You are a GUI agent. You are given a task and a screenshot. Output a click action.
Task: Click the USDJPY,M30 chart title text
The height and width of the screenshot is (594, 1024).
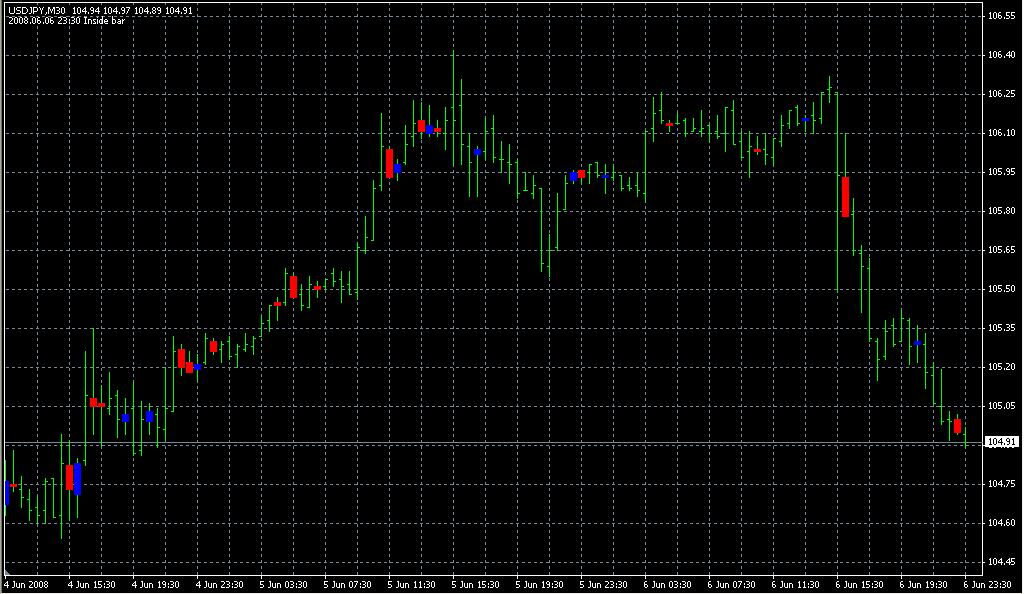click(x=36, y=10)
